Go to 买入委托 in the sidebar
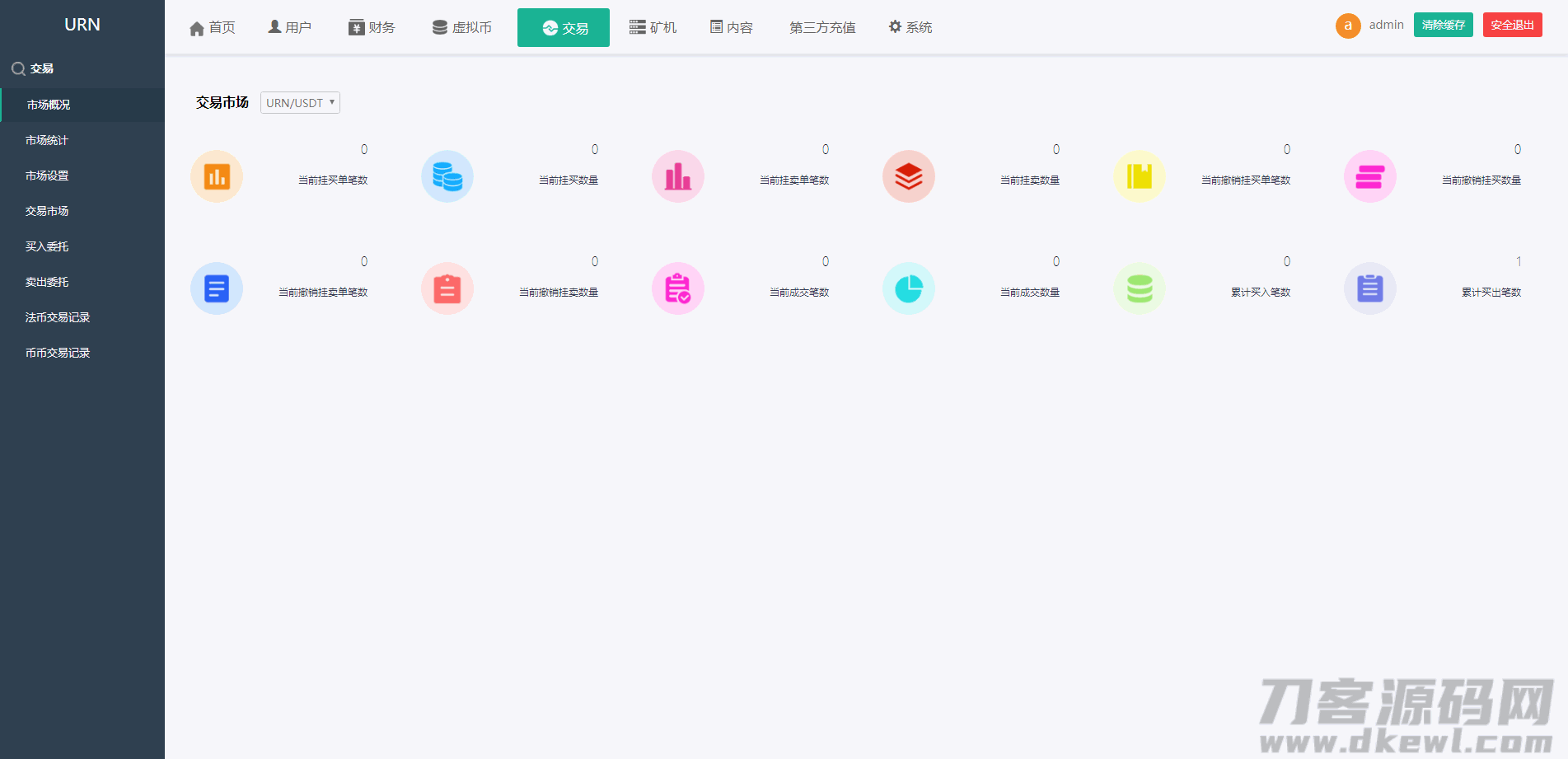1568x759 pixels. 47,246
